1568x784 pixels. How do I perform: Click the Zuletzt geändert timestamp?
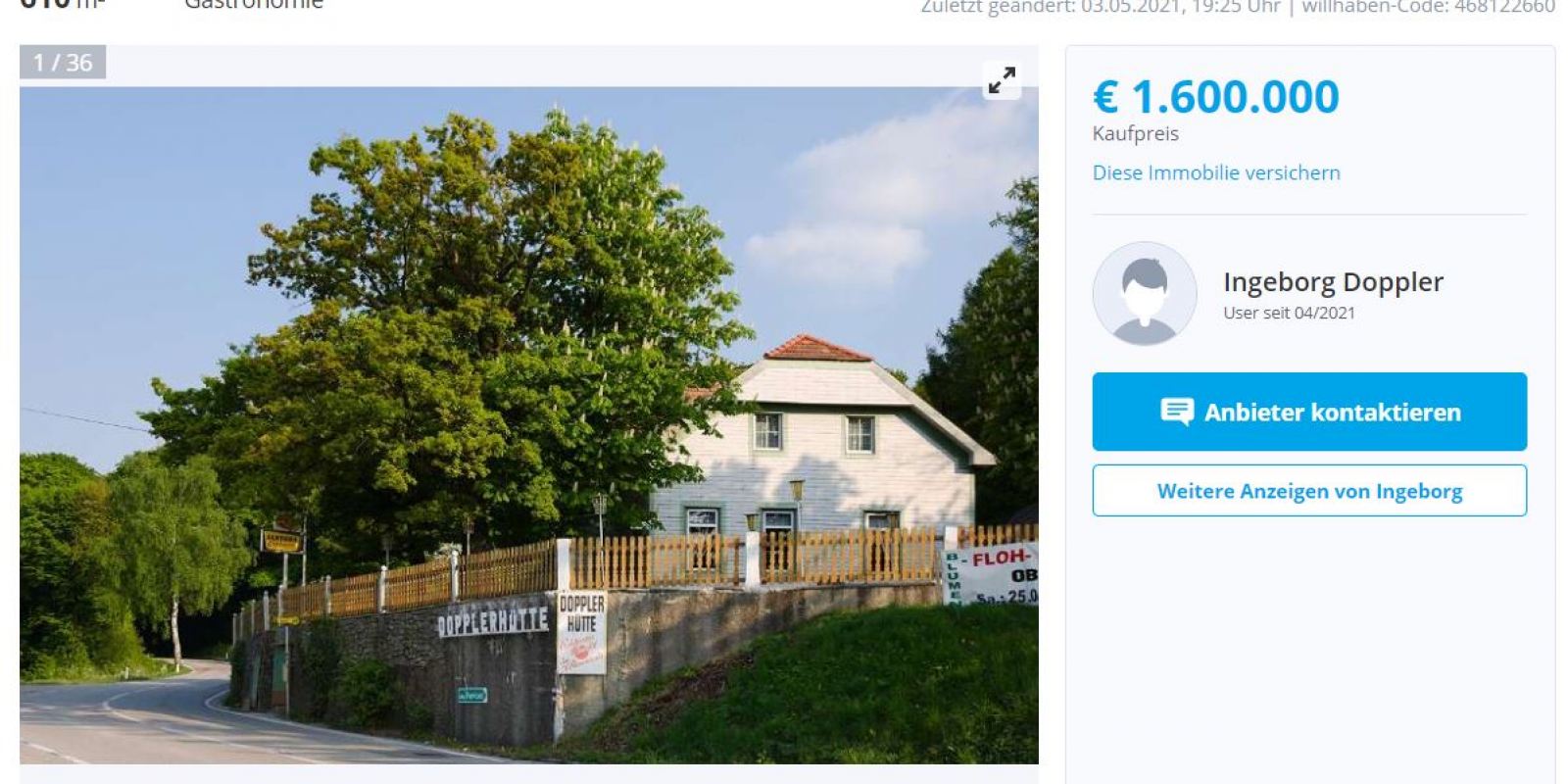1101,7
